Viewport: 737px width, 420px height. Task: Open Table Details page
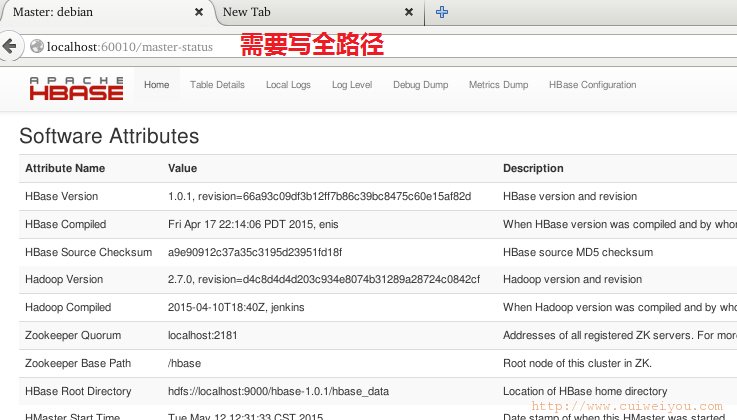click(217, 85)
